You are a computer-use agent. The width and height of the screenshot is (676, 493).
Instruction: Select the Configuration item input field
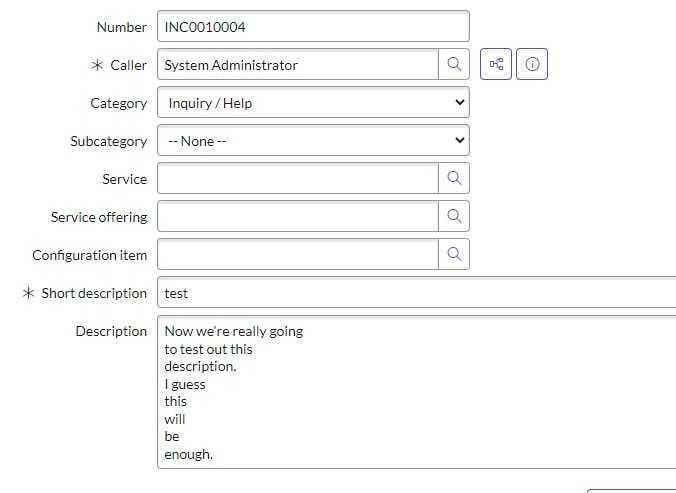click(298, 254)
